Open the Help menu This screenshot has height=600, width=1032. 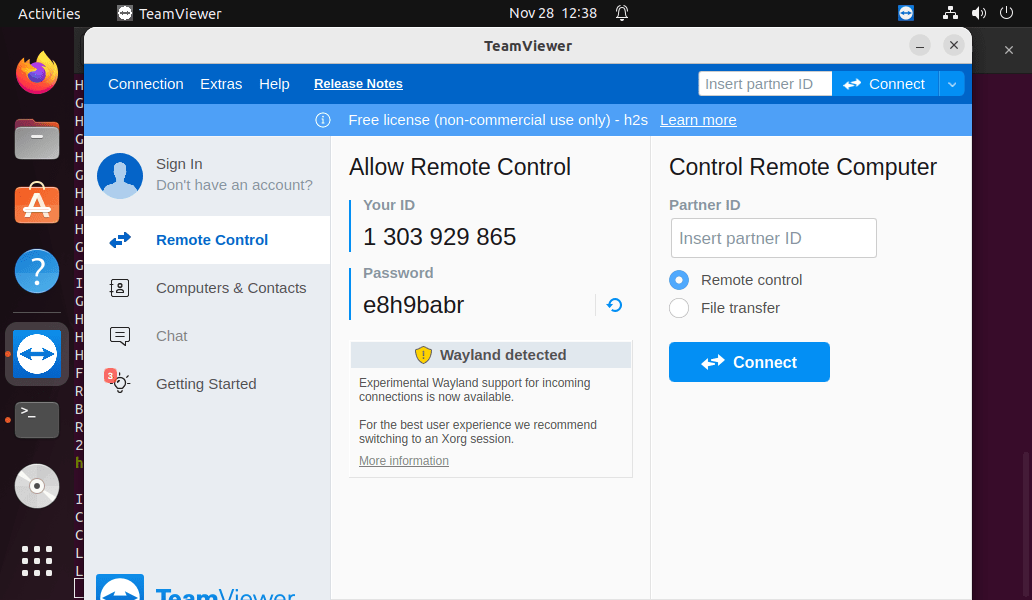pyautogui.click(x=274, y=84)
